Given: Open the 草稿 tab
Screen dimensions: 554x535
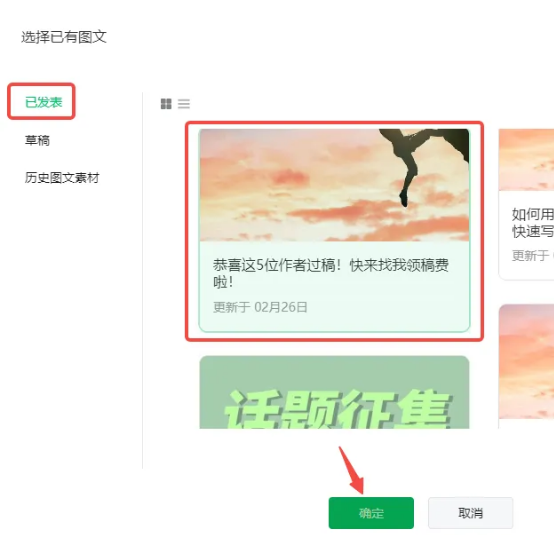Looking at the screenshot, I should tap(37, 140).
